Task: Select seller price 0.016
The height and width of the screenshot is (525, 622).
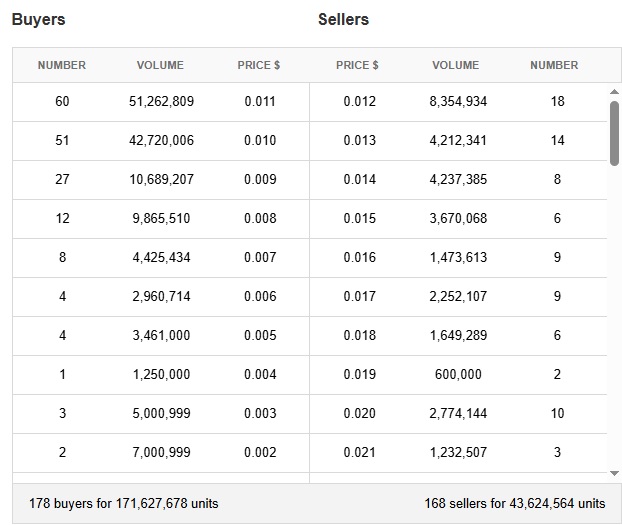Action: pyautogui.click(x=359, y=258)
